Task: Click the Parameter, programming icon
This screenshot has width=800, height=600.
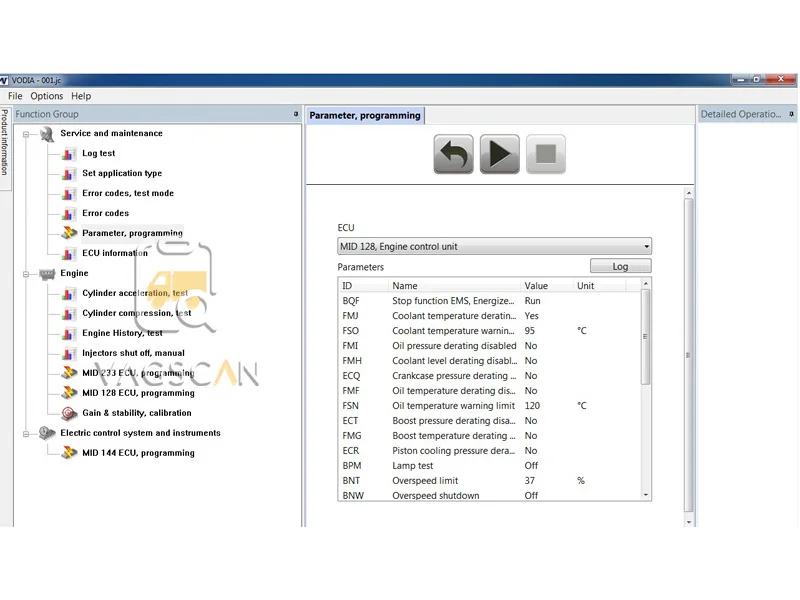Action: (69, 233)
